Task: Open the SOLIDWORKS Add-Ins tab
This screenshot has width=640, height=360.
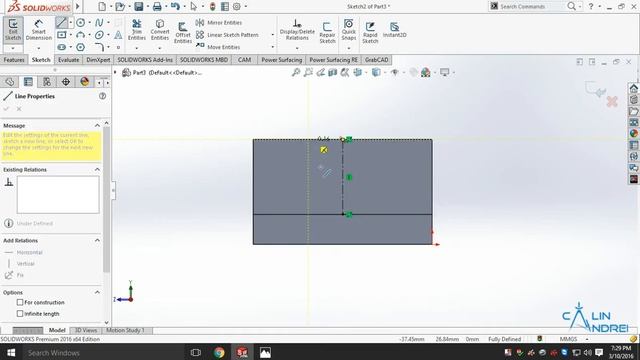Action: point(145,60)
